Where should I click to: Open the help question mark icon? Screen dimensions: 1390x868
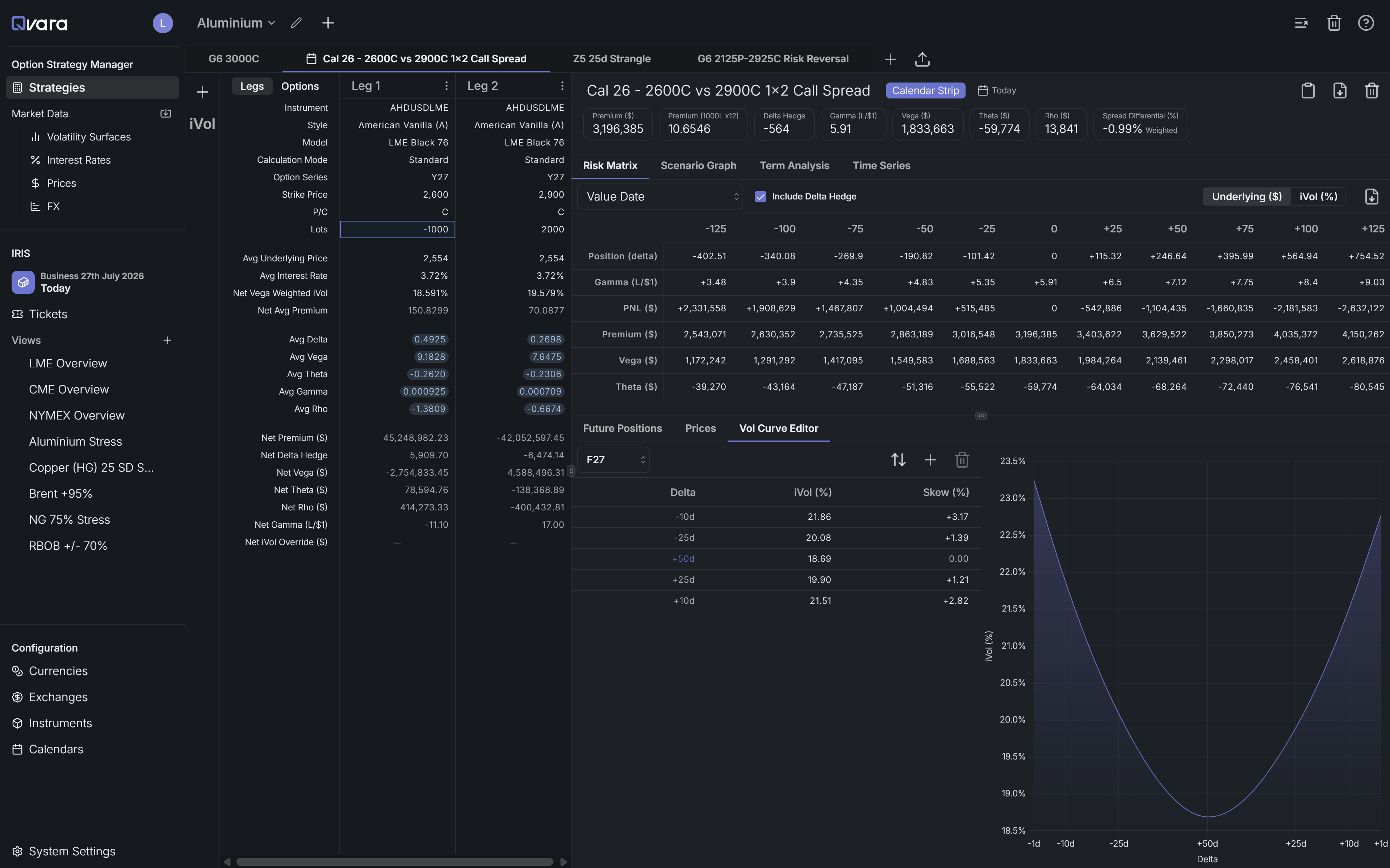pos(1366,23)
